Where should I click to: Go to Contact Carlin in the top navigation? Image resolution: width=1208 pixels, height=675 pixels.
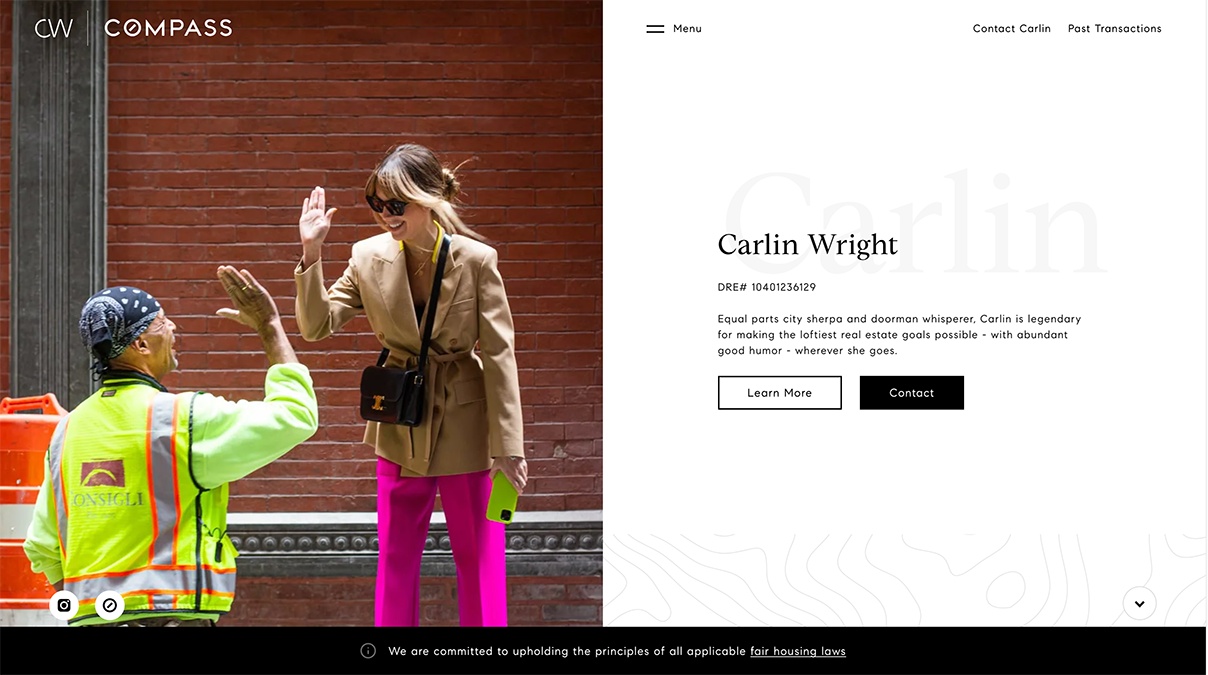(1012, 29)
